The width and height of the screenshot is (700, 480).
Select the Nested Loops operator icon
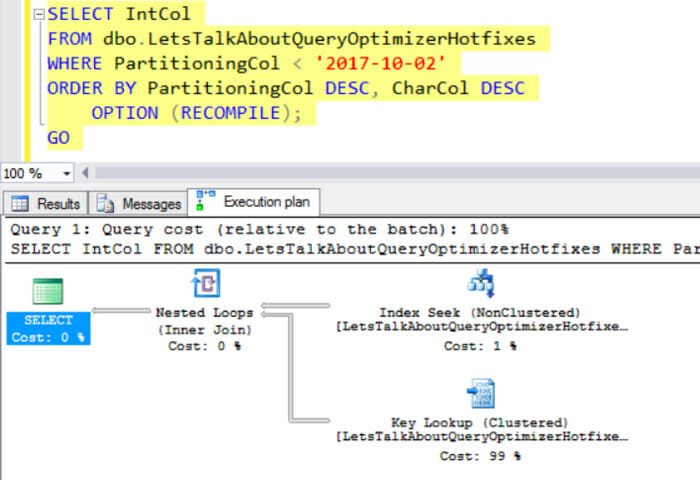(206, 284)
